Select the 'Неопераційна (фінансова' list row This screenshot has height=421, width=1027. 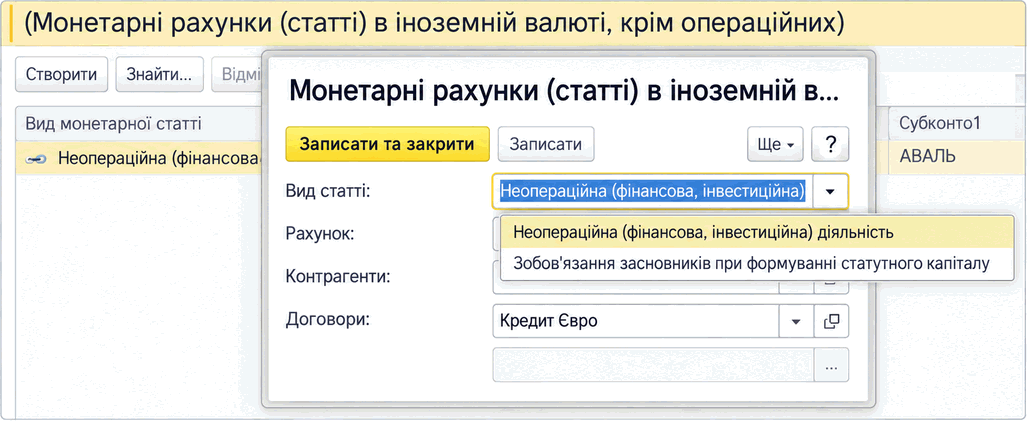click(x=139, y=157)
